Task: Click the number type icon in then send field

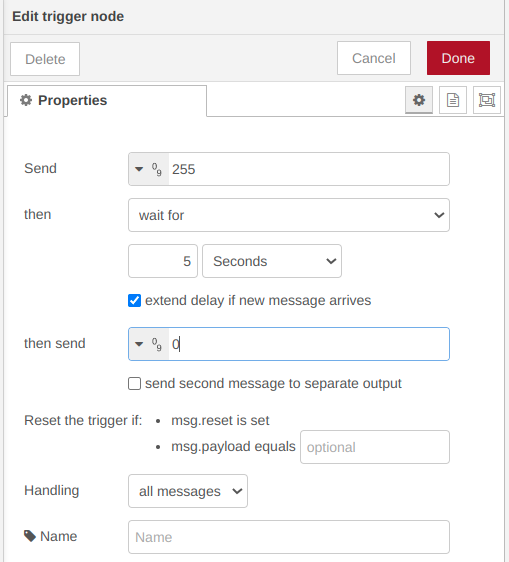Action: 157,344
